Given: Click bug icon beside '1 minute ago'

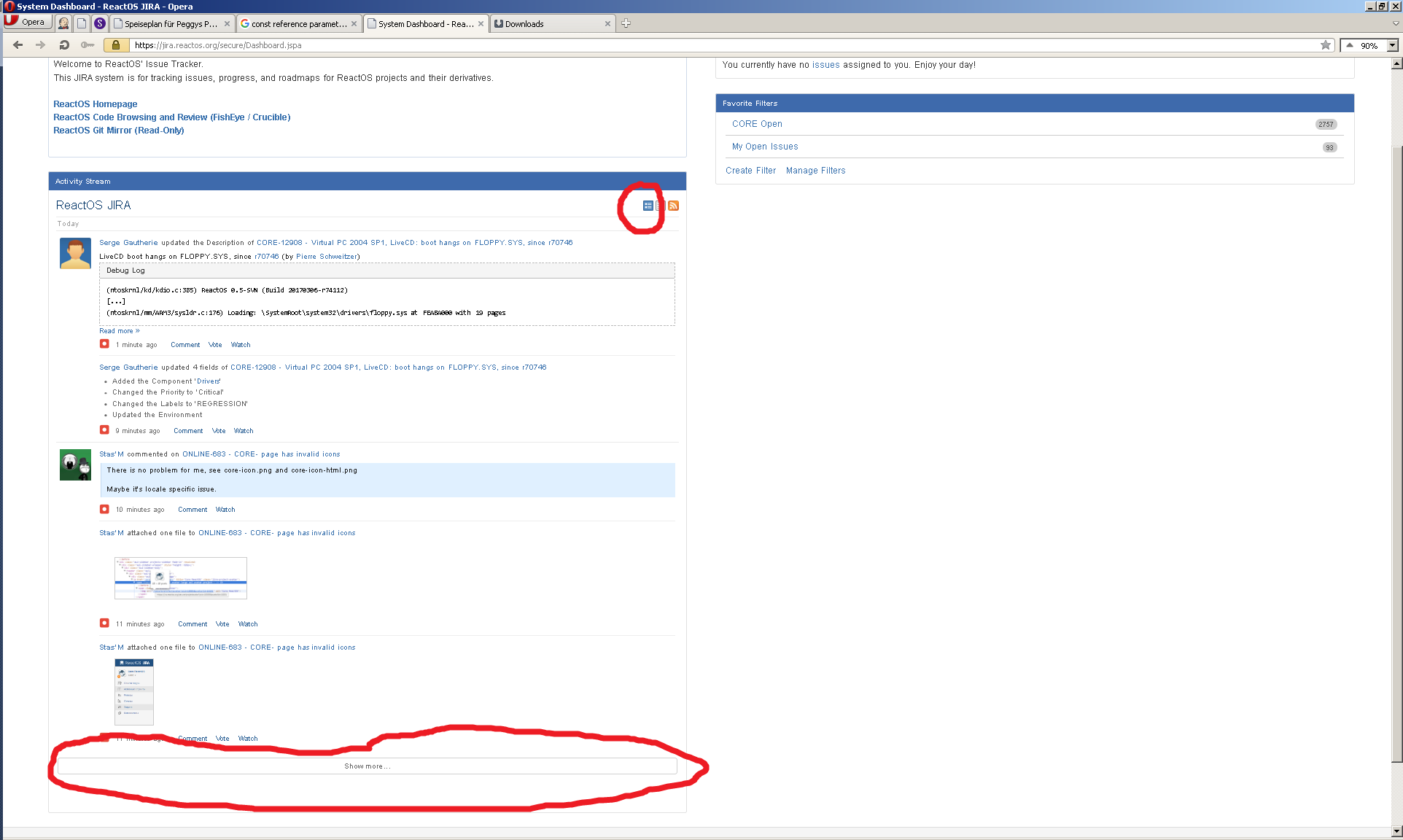Looking at the screenshot, I should coord(104,344).
